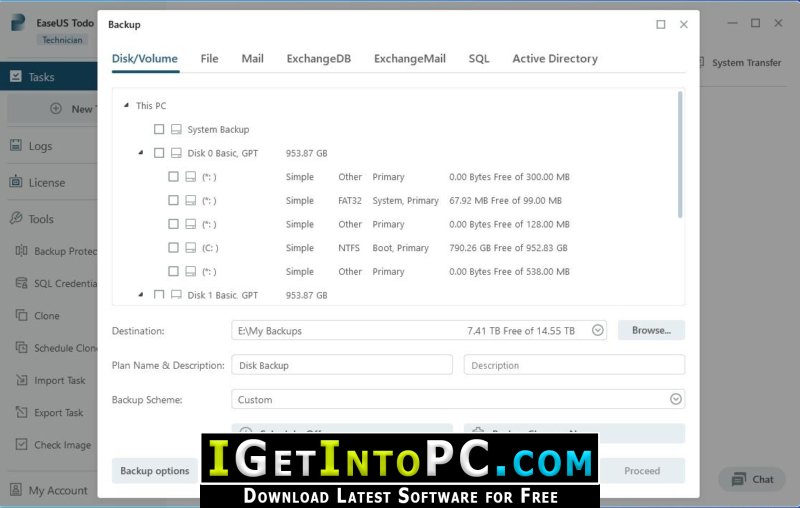Click the FAT32 partition drive icon

point(190,200)
